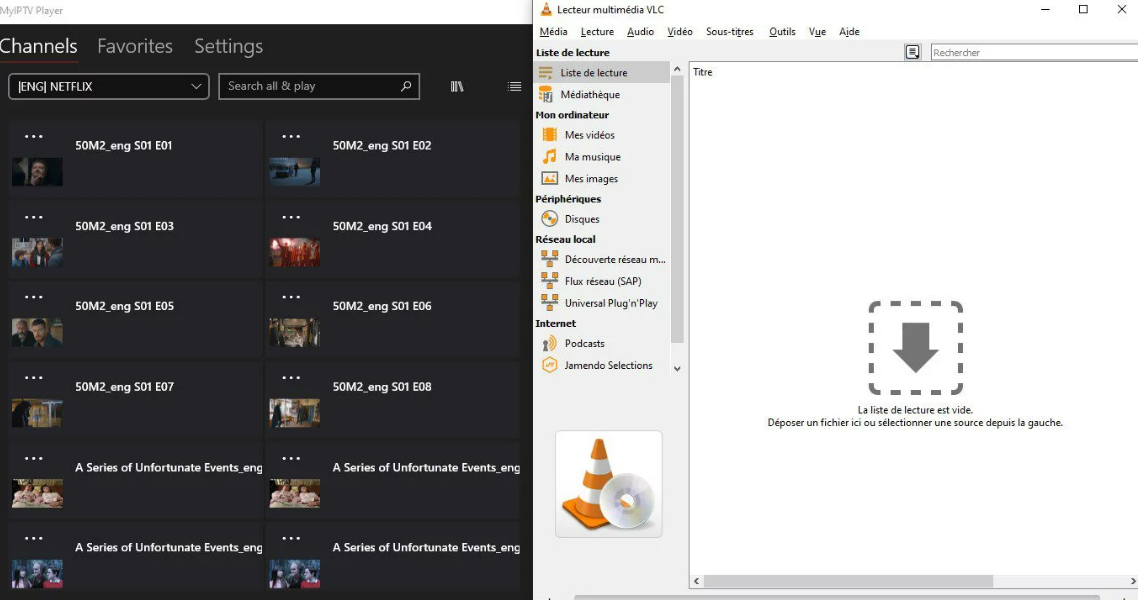Image resolution: width=1138 pixels, height=600 pixels.
Task: Click the search magnifier in MyIPTV
Action: (x=406, y=86)
